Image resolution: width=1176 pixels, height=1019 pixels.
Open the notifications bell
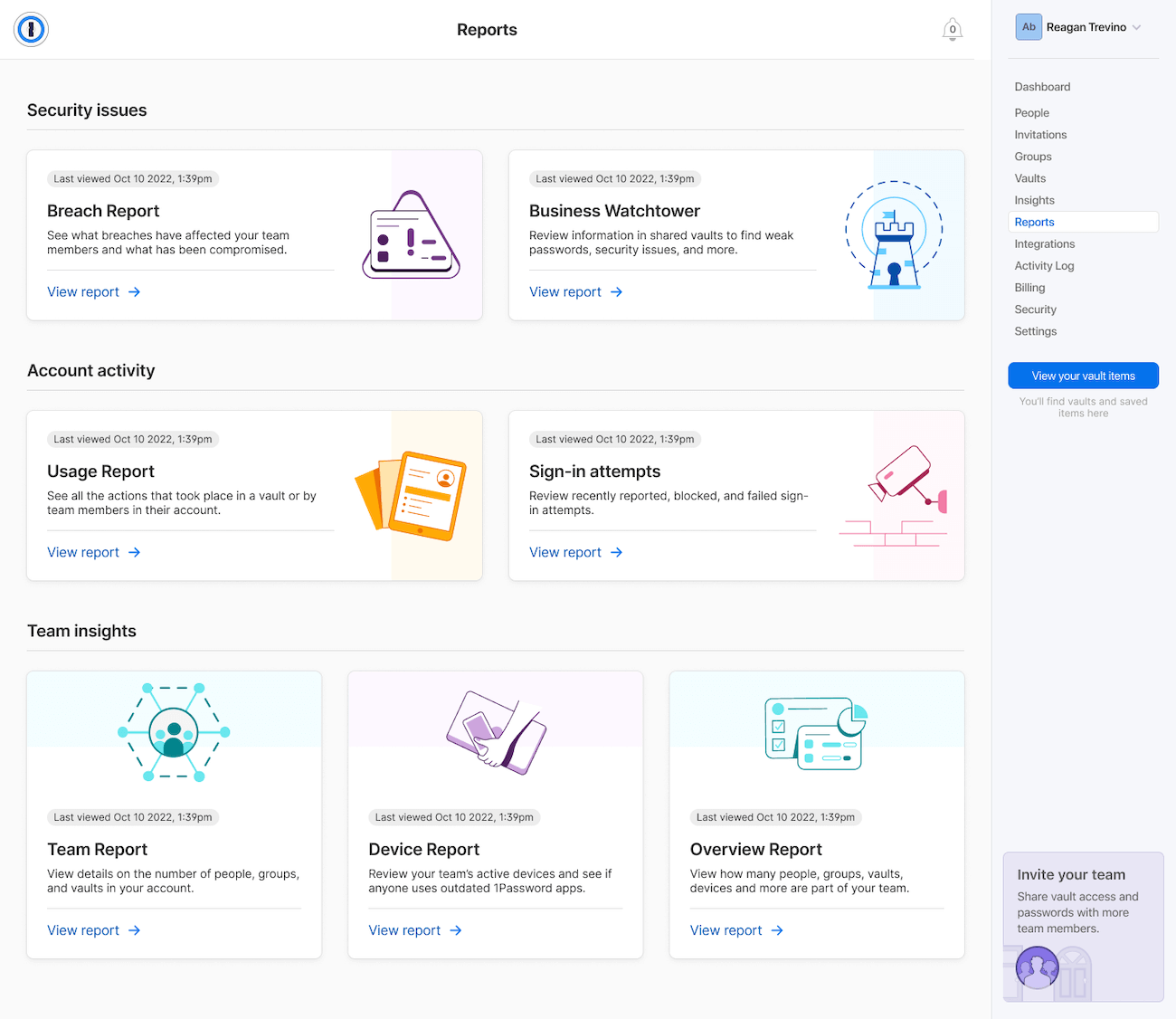click(952, 29)
